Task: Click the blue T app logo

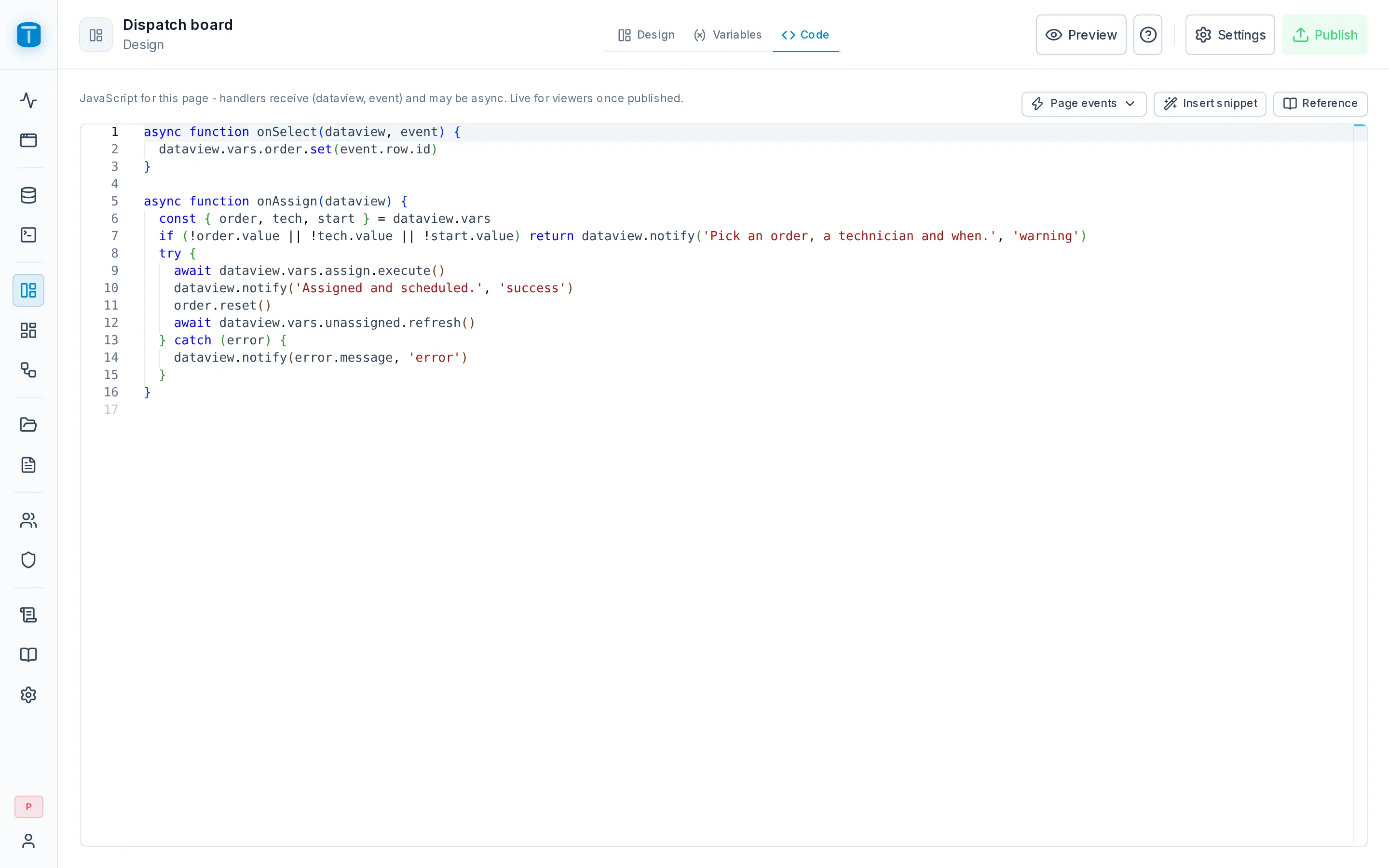Action: pos(29,34)
